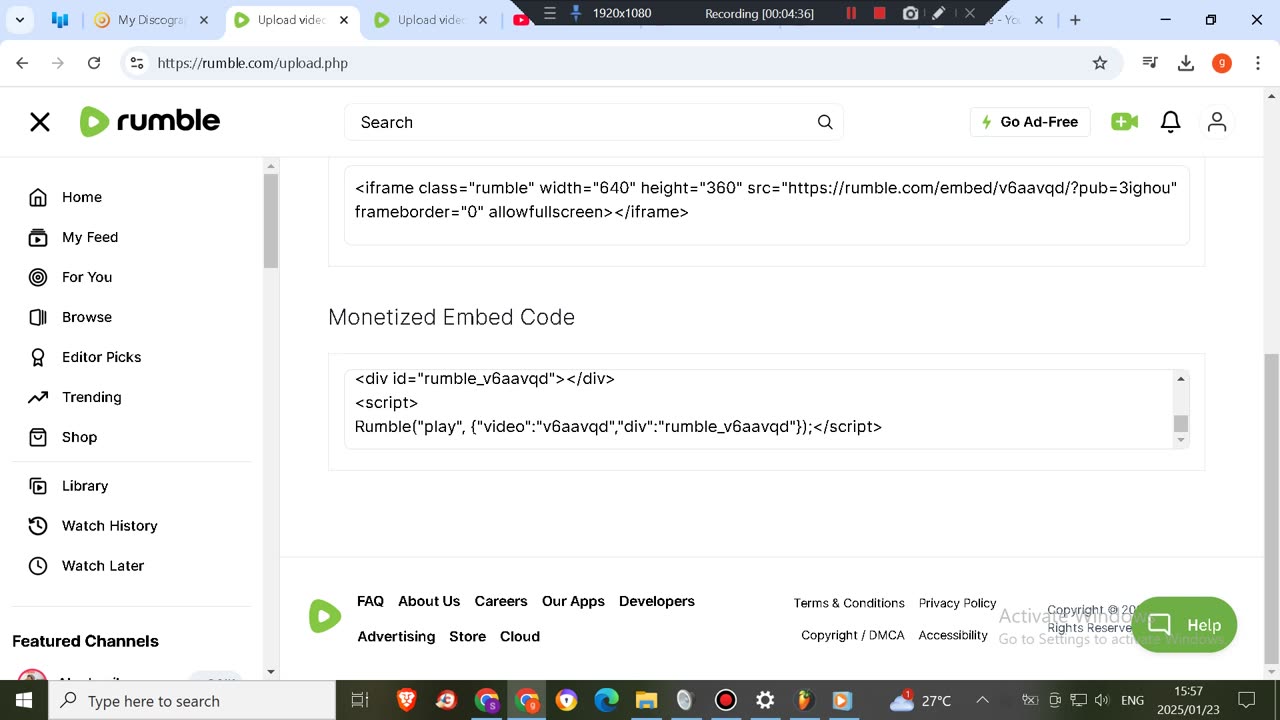Open the Store footer link

point(467,636)
